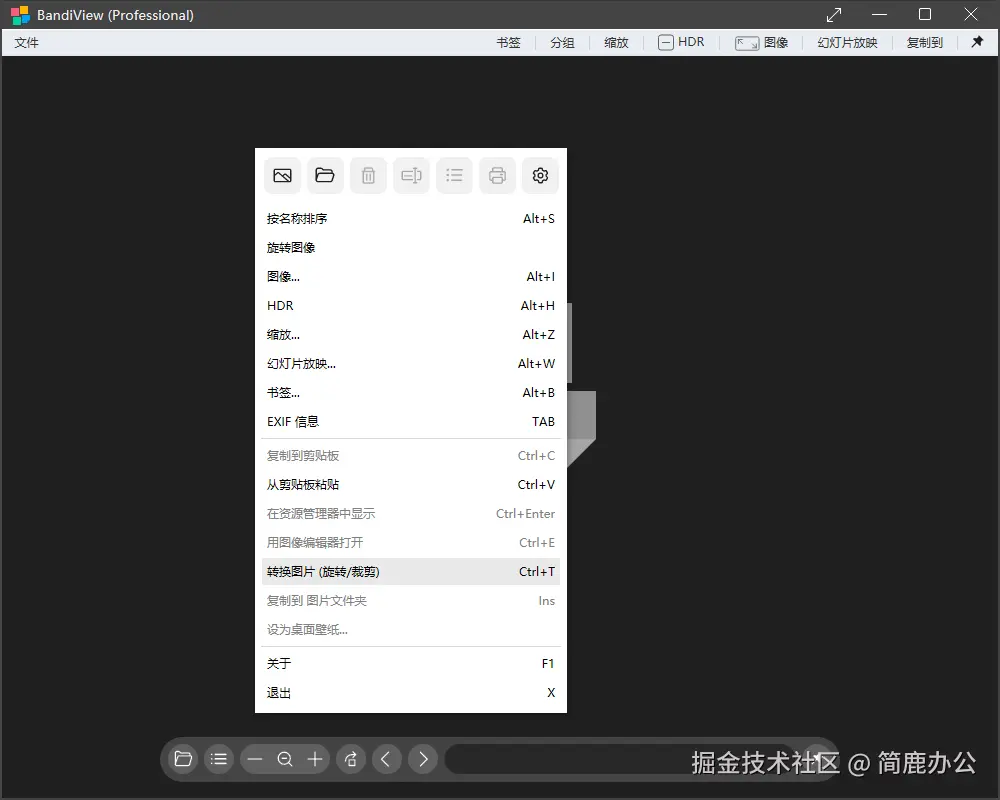1000x800 pixels.
Task: Toggle HDR in the top toolbar
Action: point(681,42)
